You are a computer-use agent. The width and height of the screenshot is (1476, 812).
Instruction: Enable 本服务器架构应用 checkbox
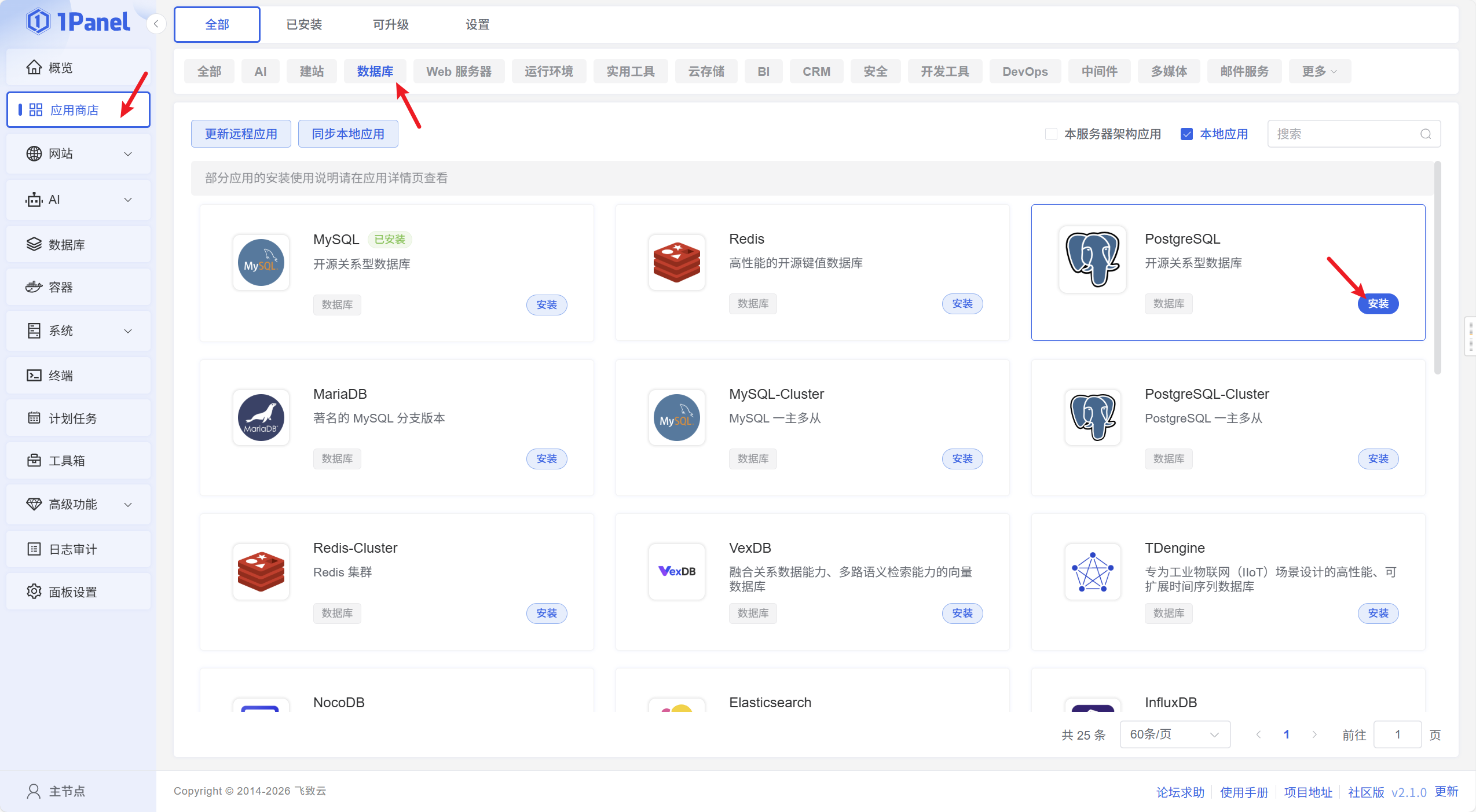coord(1051,134)
